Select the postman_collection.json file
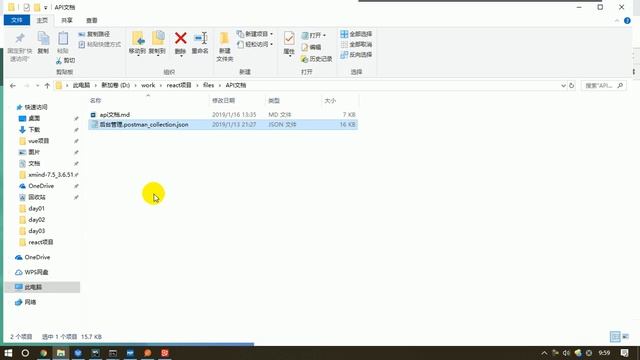Viewport: 640px width, 360px height. point(223,124)
